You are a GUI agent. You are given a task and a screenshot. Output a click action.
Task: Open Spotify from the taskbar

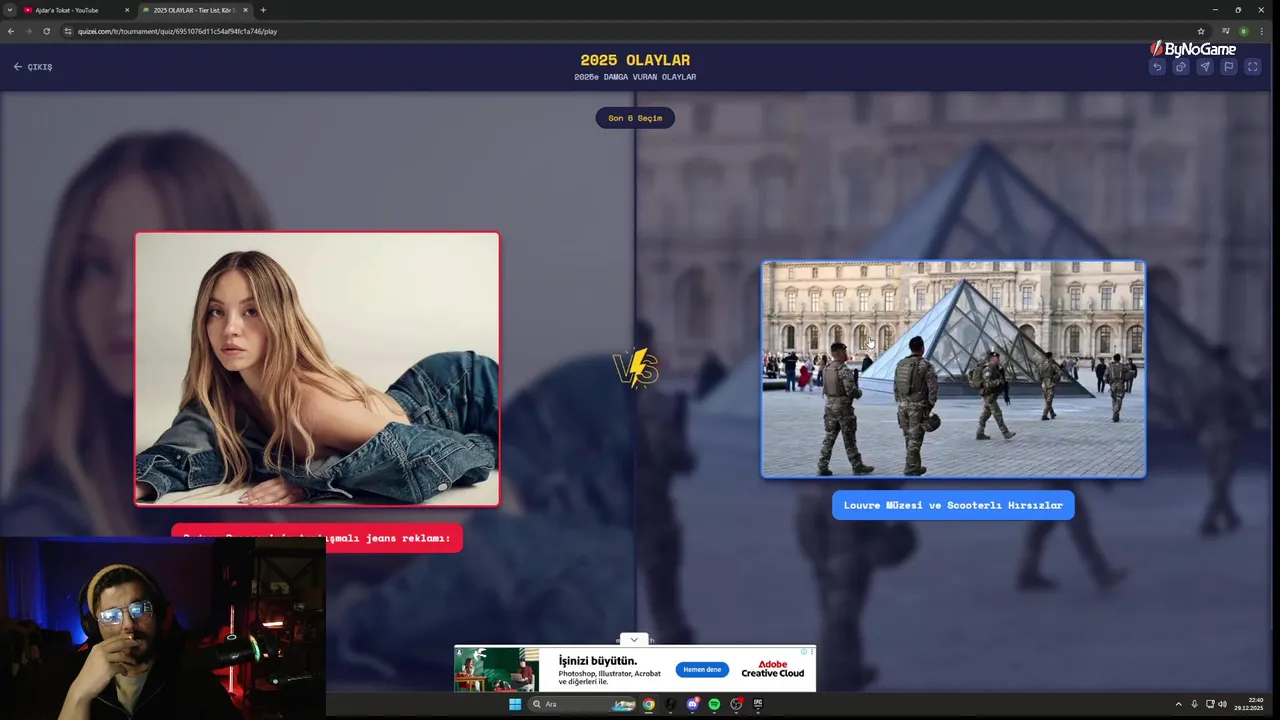(x=714, y=704)
